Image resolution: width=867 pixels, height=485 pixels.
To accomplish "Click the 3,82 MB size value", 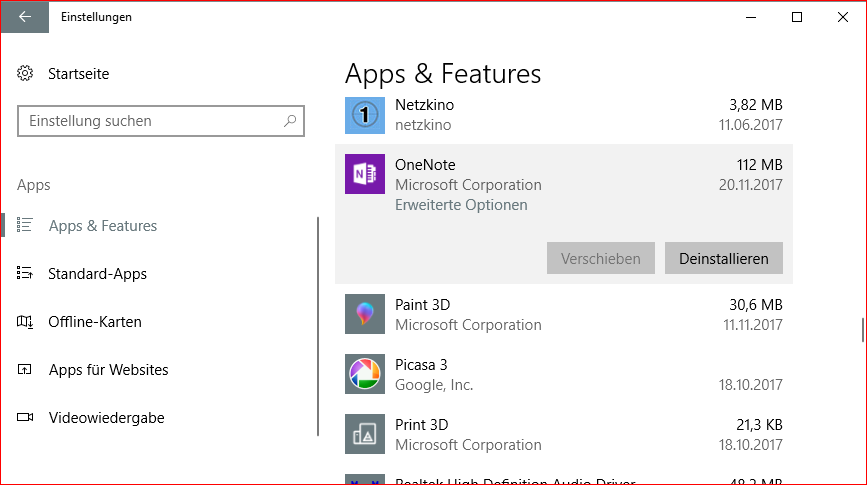I will [x=756, y=105].
